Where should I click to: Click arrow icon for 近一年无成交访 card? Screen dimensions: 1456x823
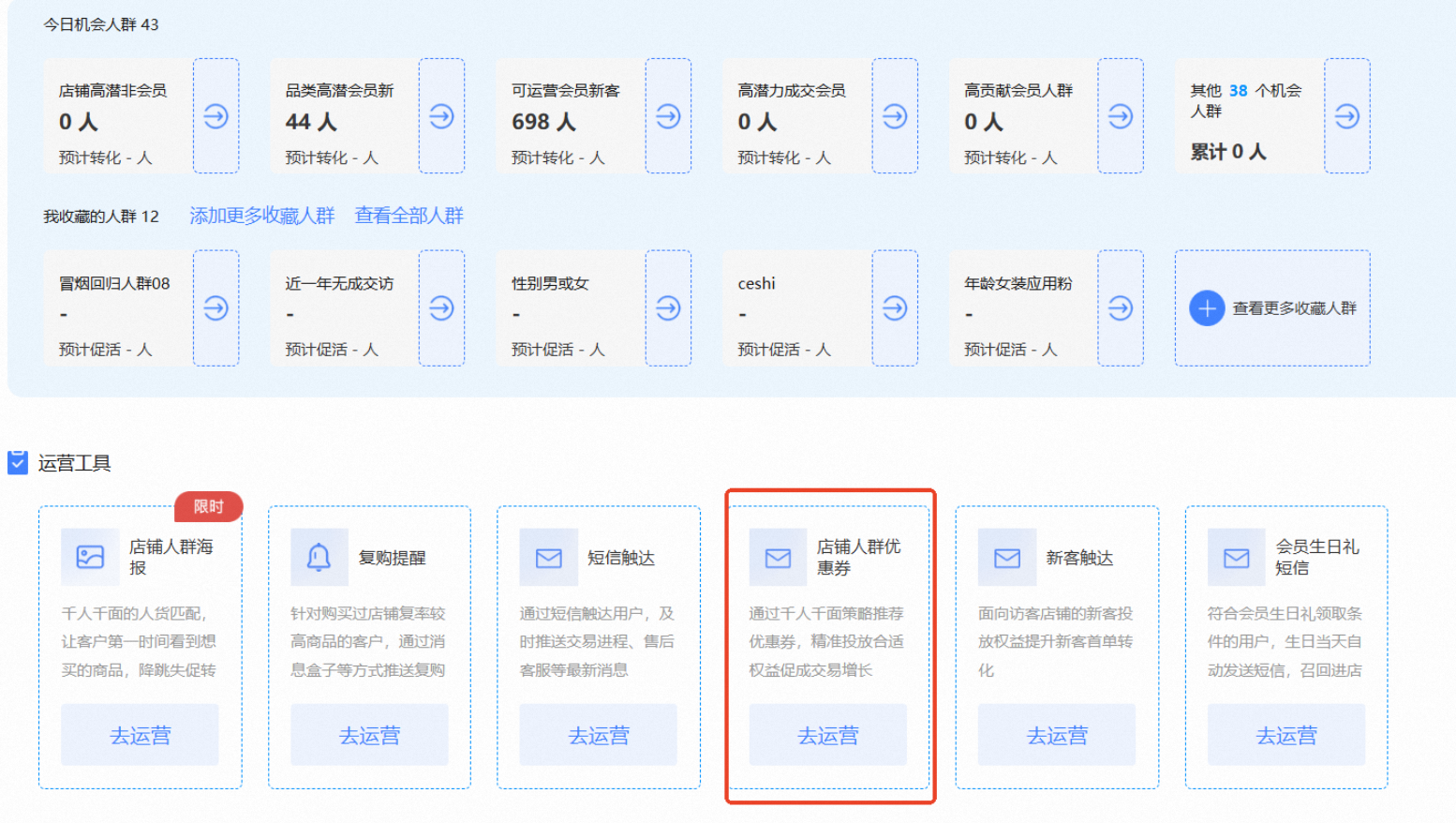[x=441, y=307]
